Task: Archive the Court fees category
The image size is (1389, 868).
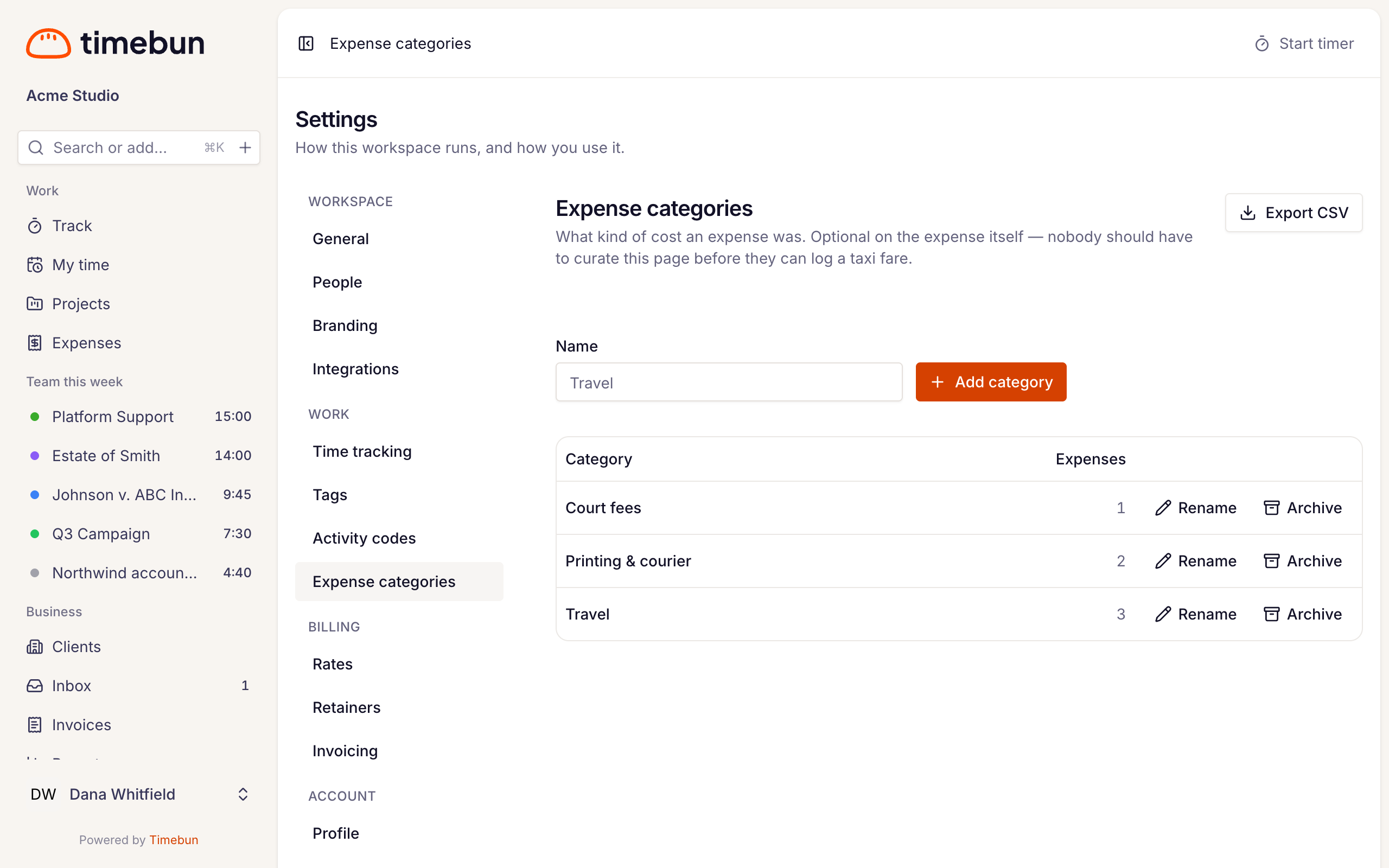Action: tap(1303, 508)
